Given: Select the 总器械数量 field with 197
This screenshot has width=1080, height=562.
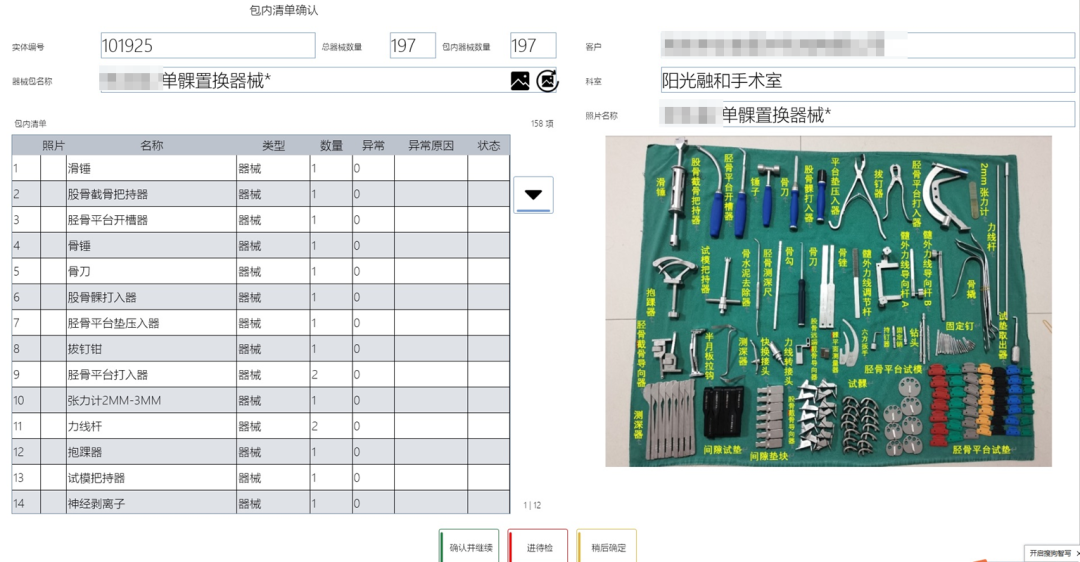Looking at the screenshot, I should (413, 45).
